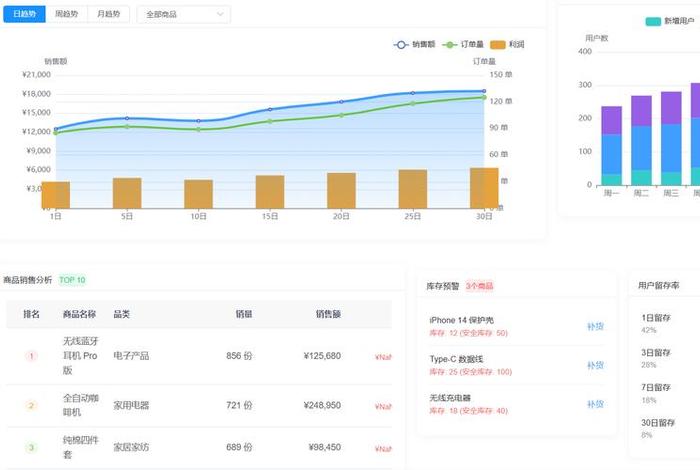Click the 856 份 sales volume cell
Image resolution: width=700 pixels, height=470 pixels.
tap(239, 356)
